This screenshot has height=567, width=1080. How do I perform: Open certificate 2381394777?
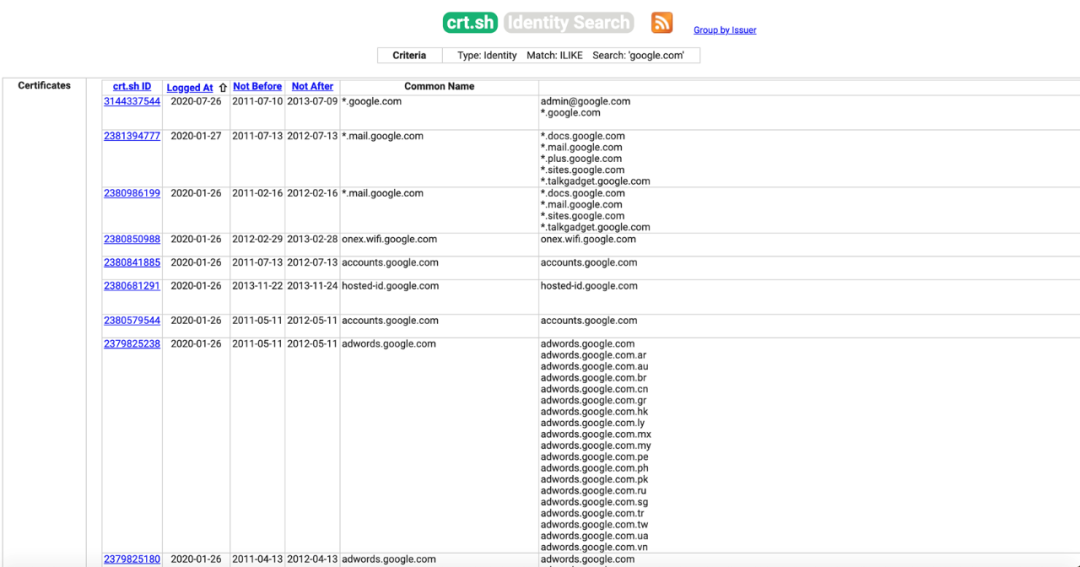pyautogui.click(x=132, y=136)
